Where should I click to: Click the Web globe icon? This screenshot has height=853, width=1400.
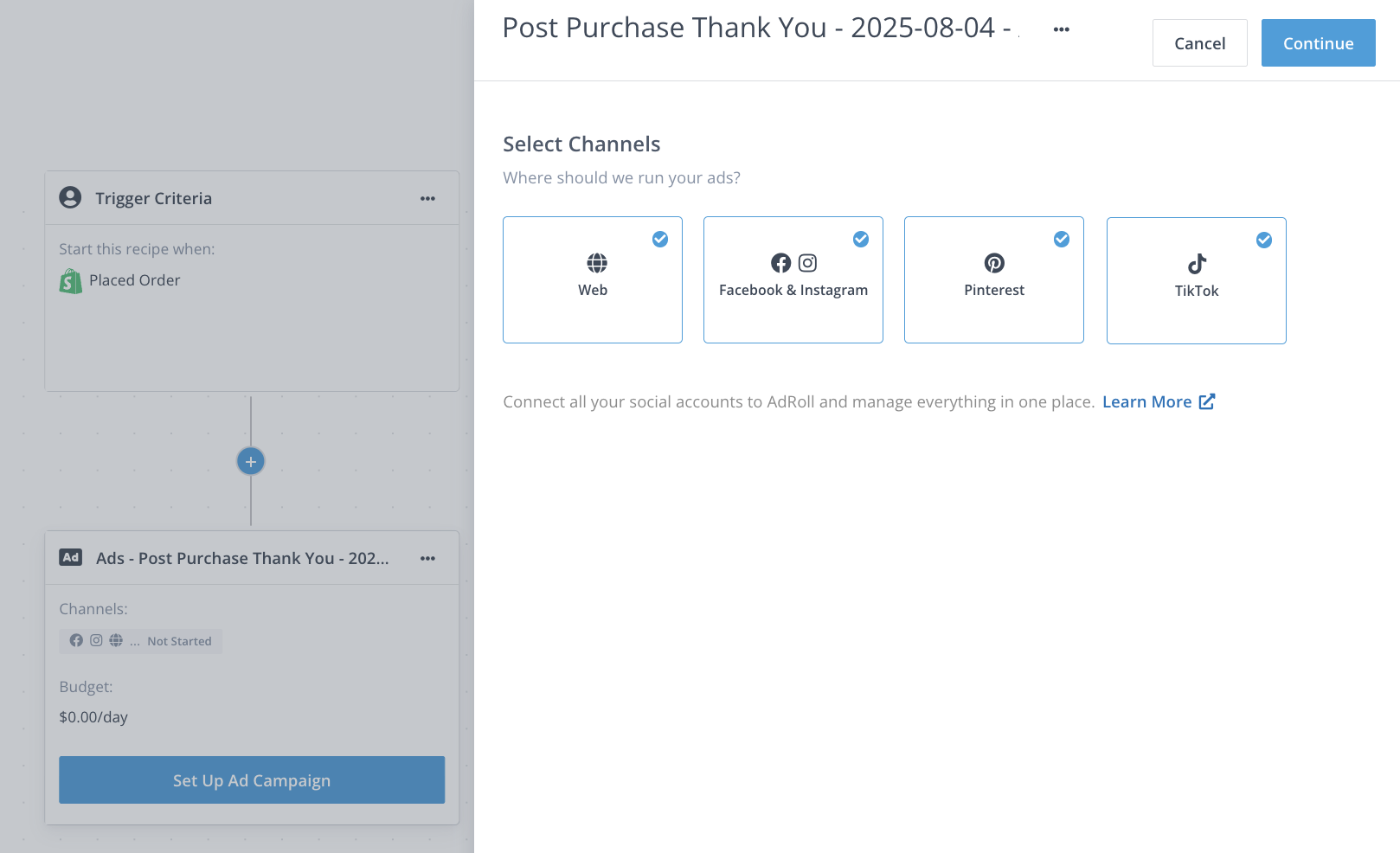[x=597, y=263]
